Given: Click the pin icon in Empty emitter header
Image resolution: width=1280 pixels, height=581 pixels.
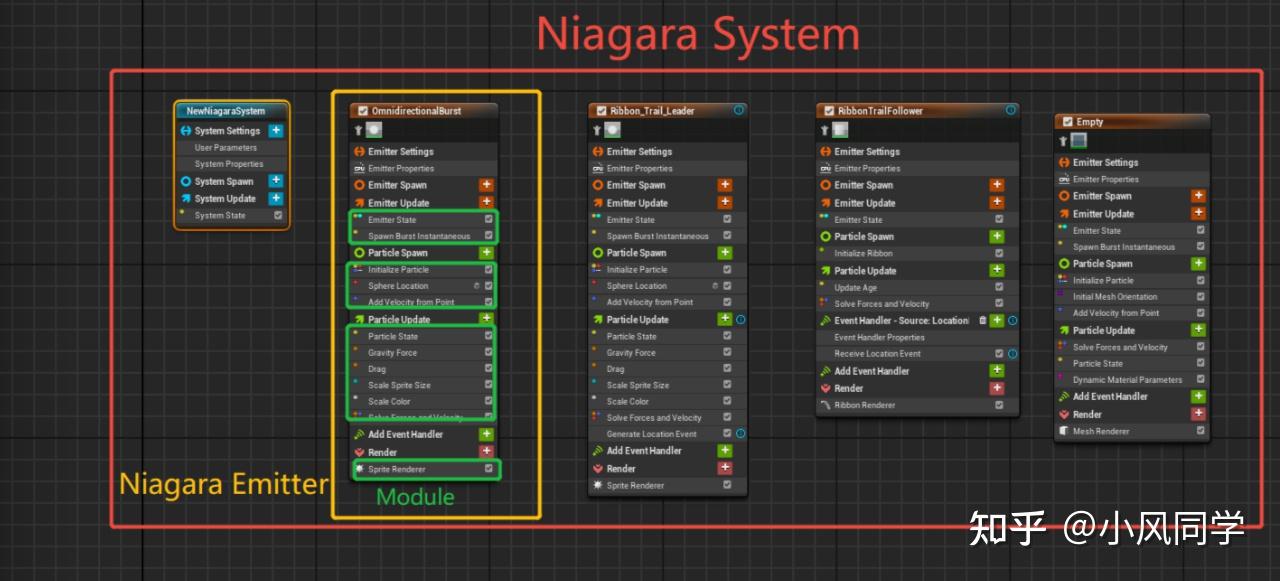Looking at the screenshot, I should click(x=1063, y=141).
